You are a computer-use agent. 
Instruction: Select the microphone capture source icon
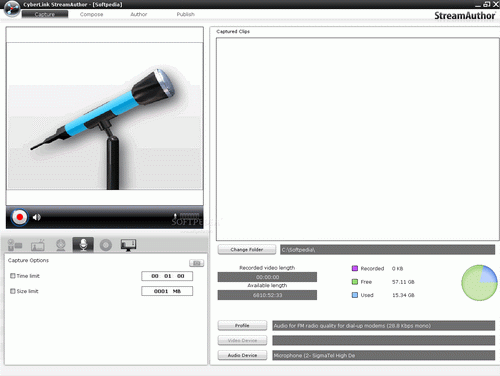pos(83,245)
